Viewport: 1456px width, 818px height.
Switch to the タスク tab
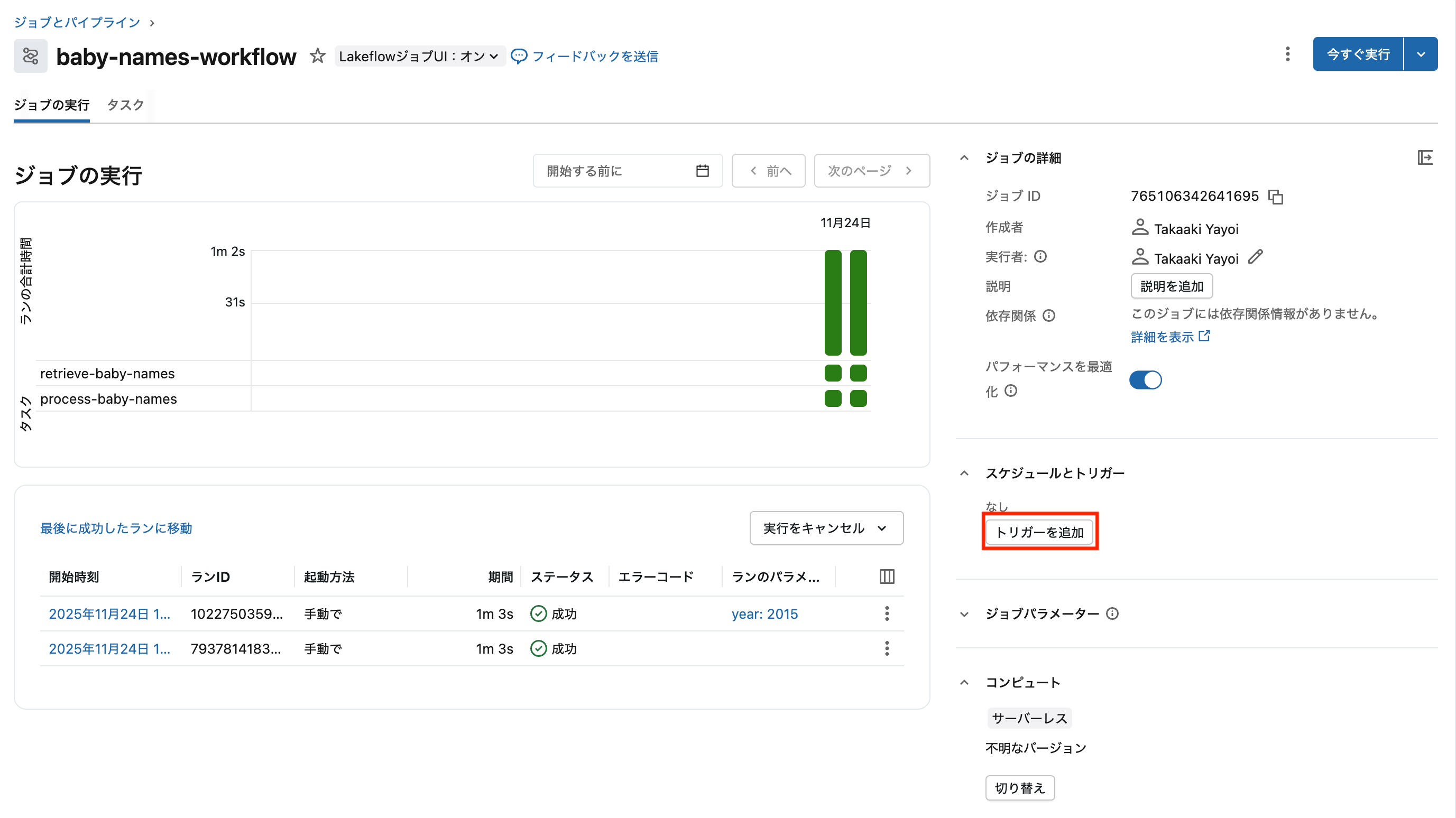pyautogui.click(x=125, y=105)
